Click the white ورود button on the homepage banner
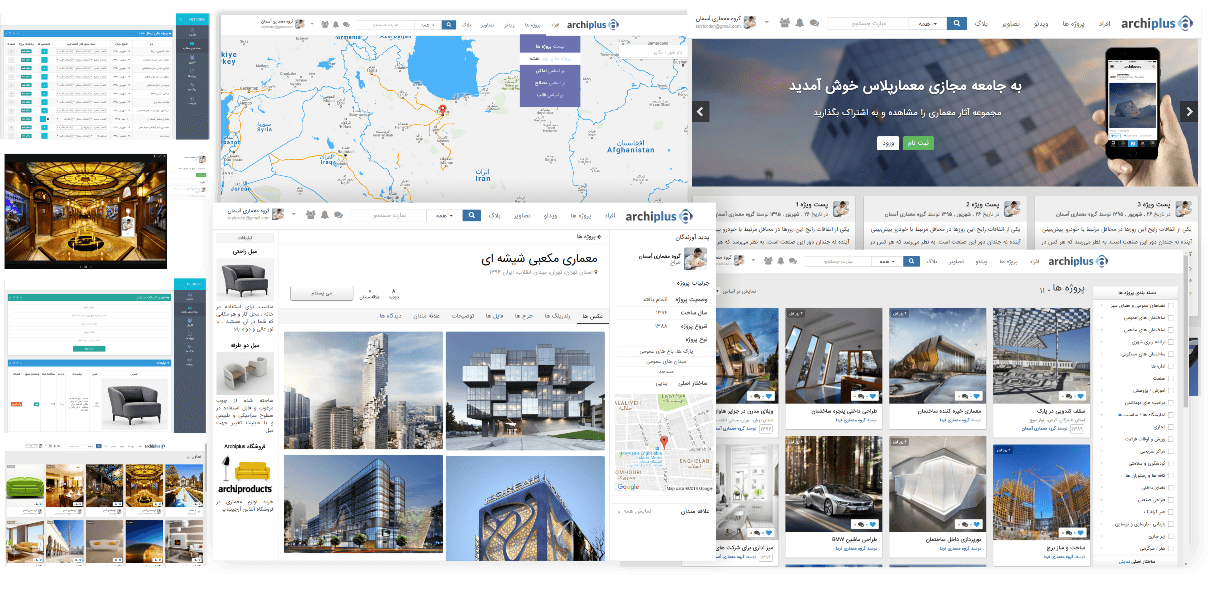1230x600 pixels. [886, 143]
